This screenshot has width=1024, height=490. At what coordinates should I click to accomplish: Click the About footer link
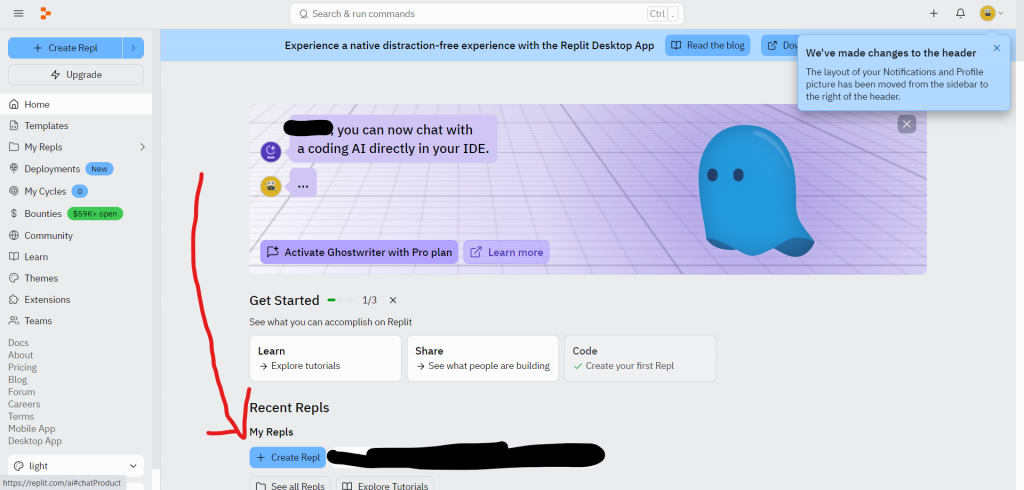20,355
